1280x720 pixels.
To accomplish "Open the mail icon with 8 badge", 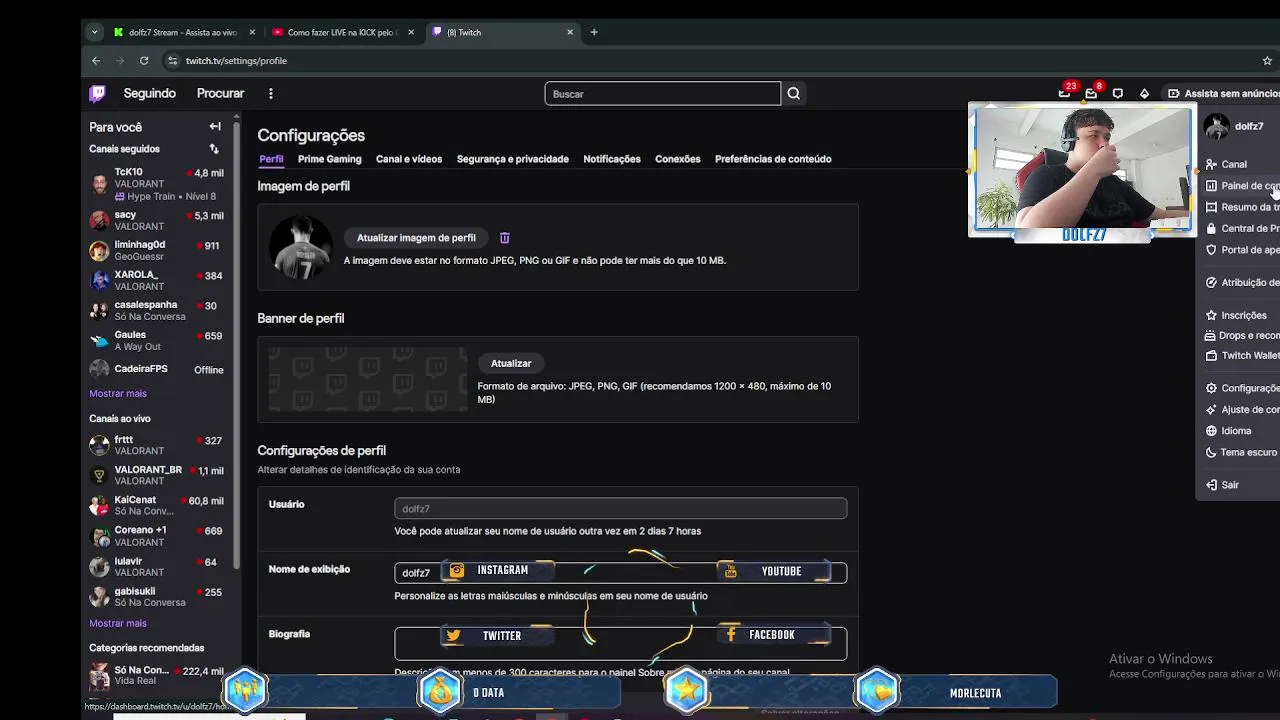I will [1091, 94].
